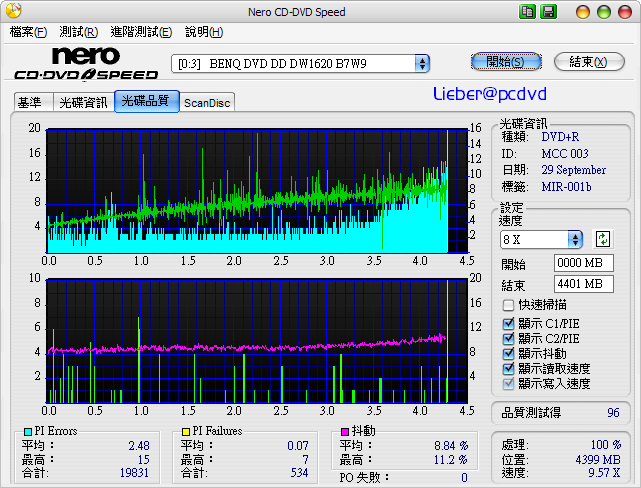641x488 pixels.
Task: Enable the 快速掃描 quick scan checkbox
Action: [x=509, y=305]
